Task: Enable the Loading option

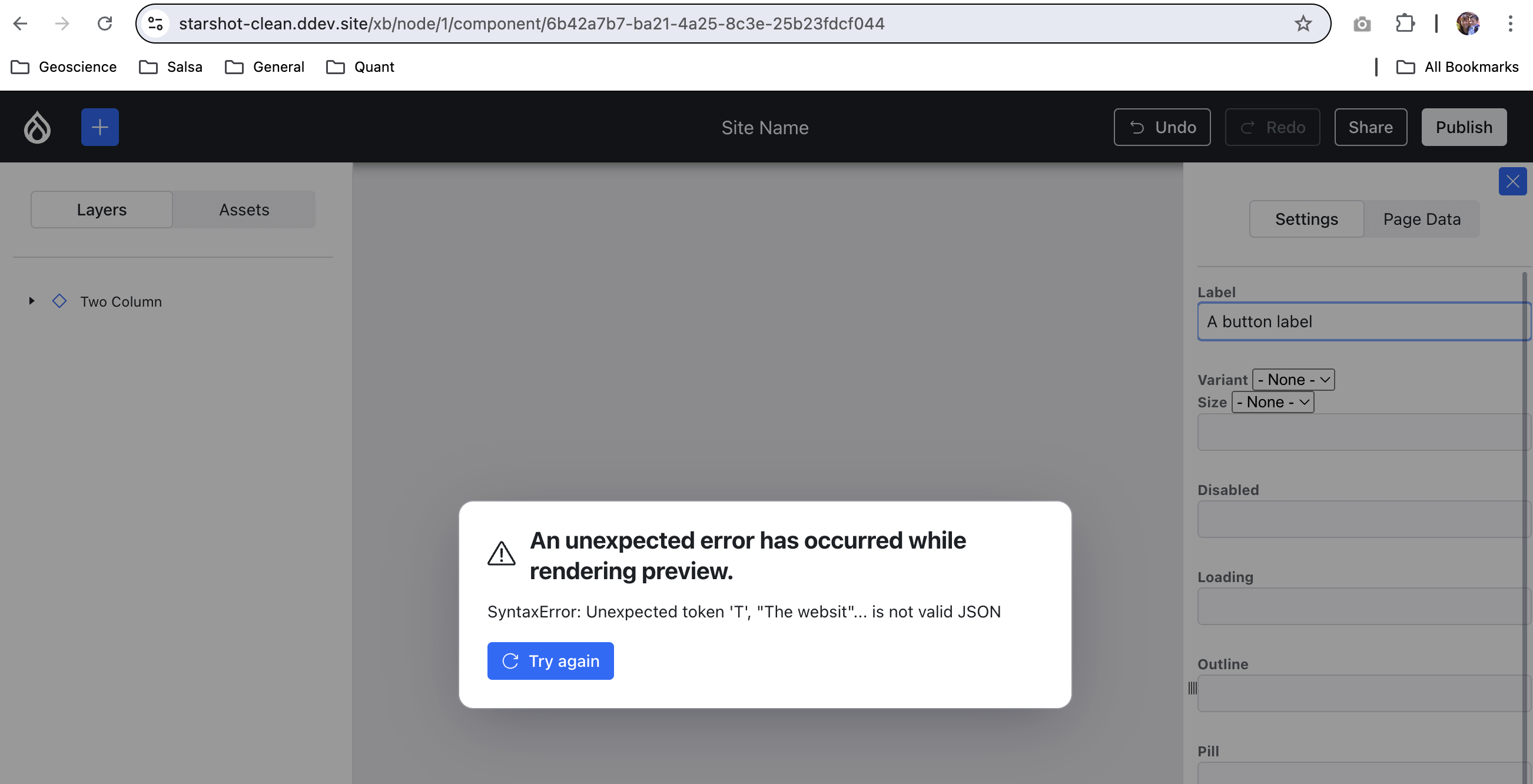Action: click(x=1363, y=606)
